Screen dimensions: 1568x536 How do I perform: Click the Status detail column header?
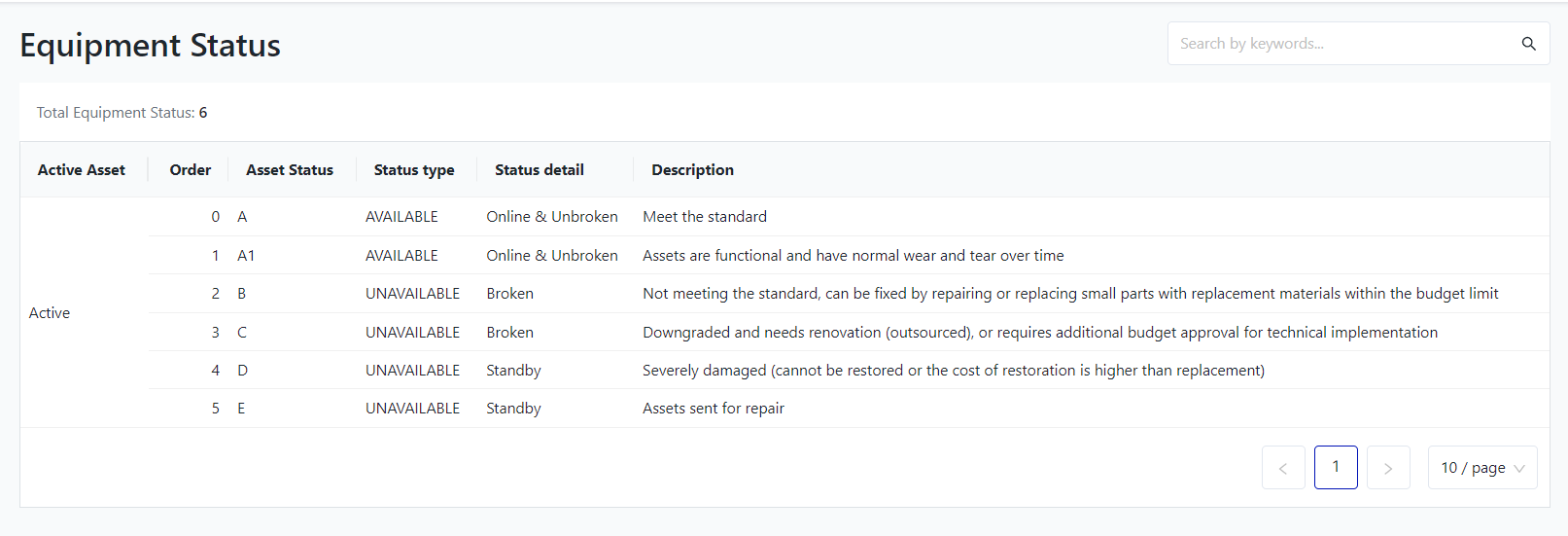coord(540,170)
